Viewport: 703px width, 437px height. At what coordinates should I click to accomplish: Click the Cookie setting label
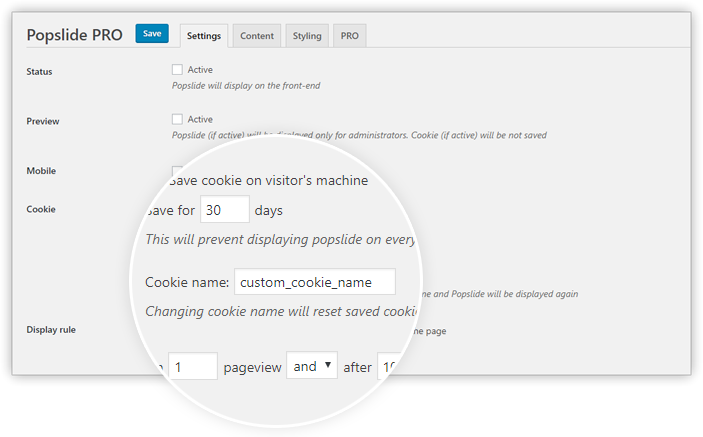[41, 209]
